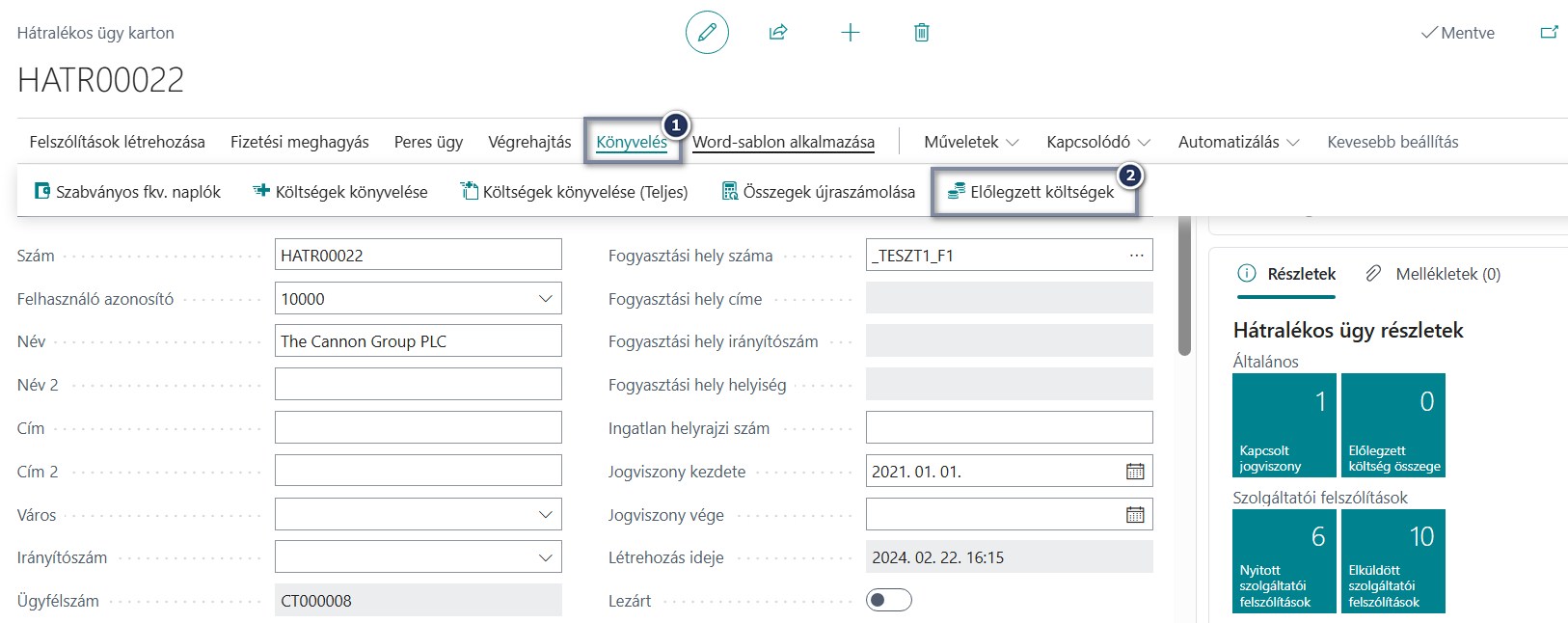Click Nyitott szolgáltatói felszólítások tile

click(1284, 560)
